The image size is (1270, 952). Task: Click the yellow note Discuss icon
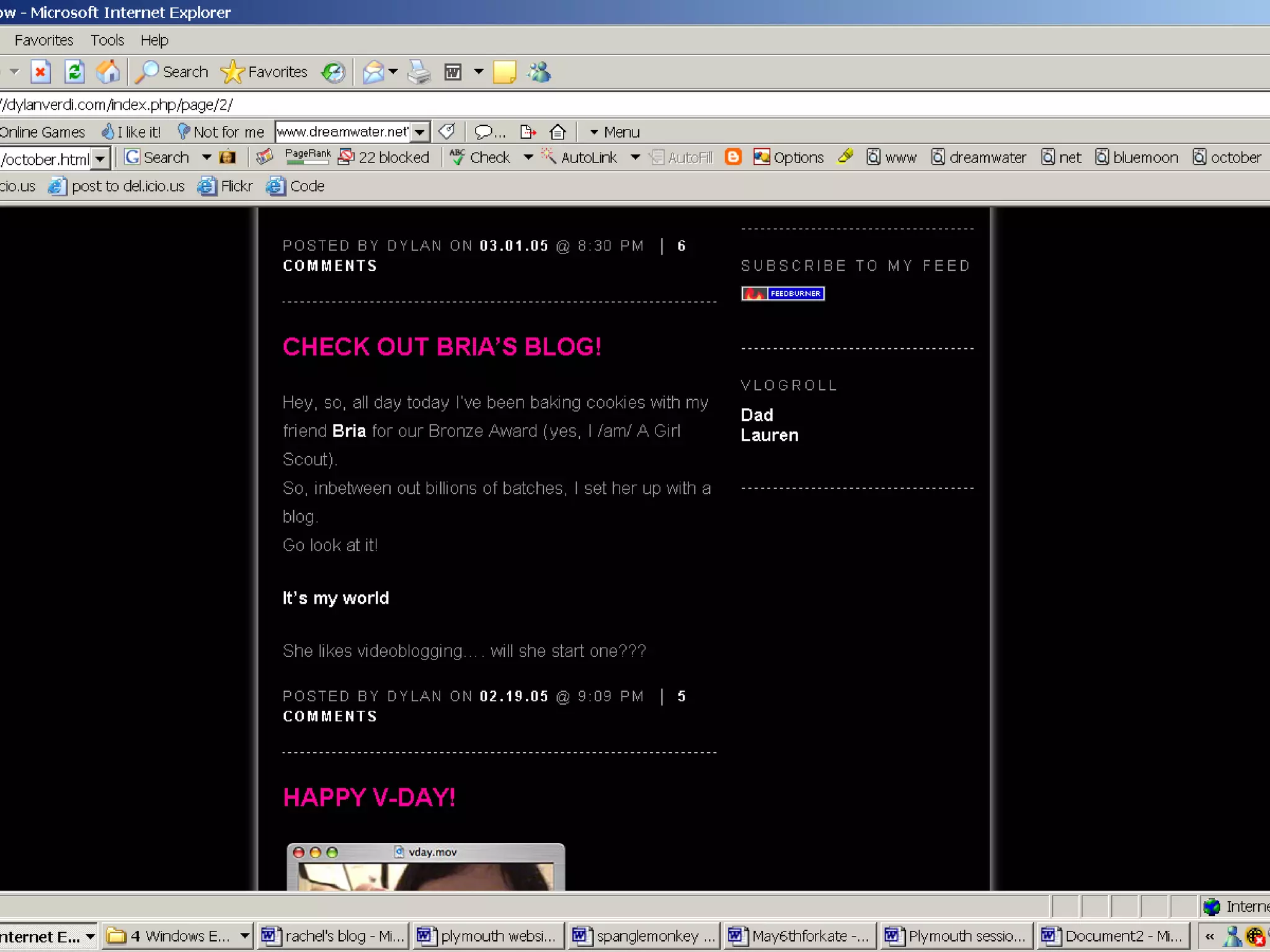click(504, 72)
